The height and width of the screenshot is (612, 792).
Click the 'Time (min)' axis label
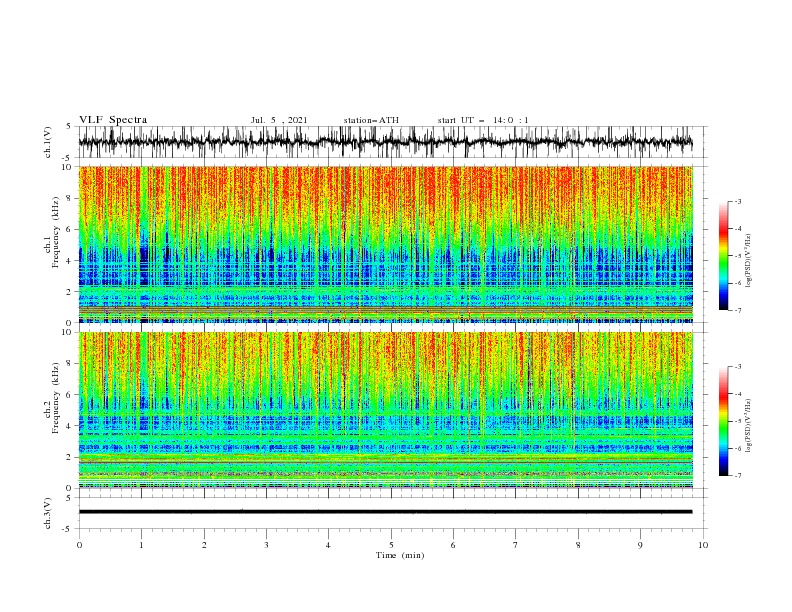click(400, 555)
